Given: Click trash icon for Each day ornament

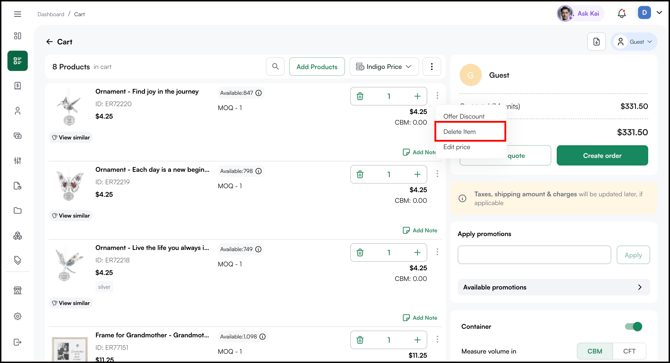Looking at the screenshot, I should click(x=360, y=174).
